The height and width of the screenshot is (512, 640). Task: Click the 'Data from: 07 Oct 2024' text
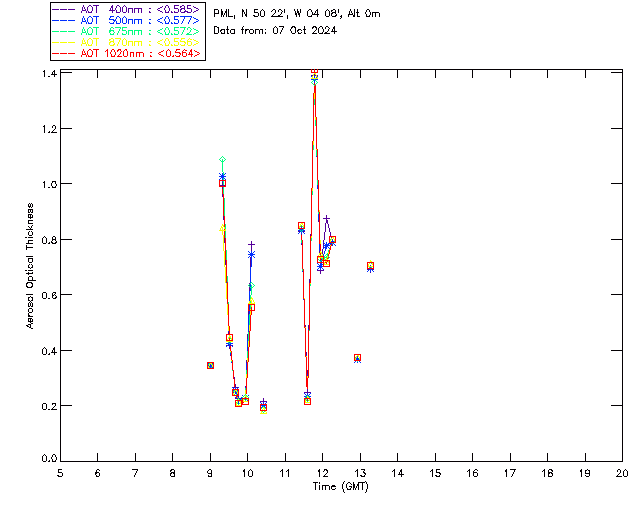[275, 31]
